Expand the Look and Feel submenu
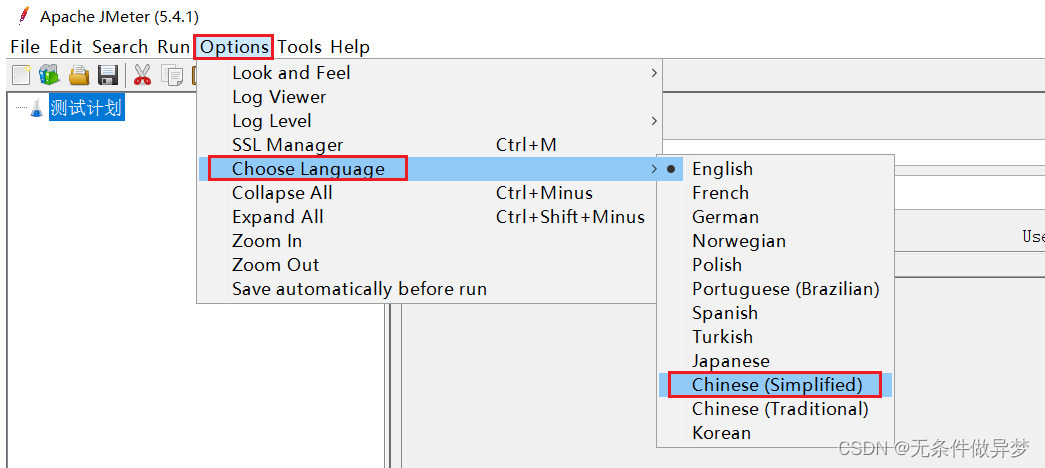This screenshot has width=1045, height=468. (x=430, y=73)
